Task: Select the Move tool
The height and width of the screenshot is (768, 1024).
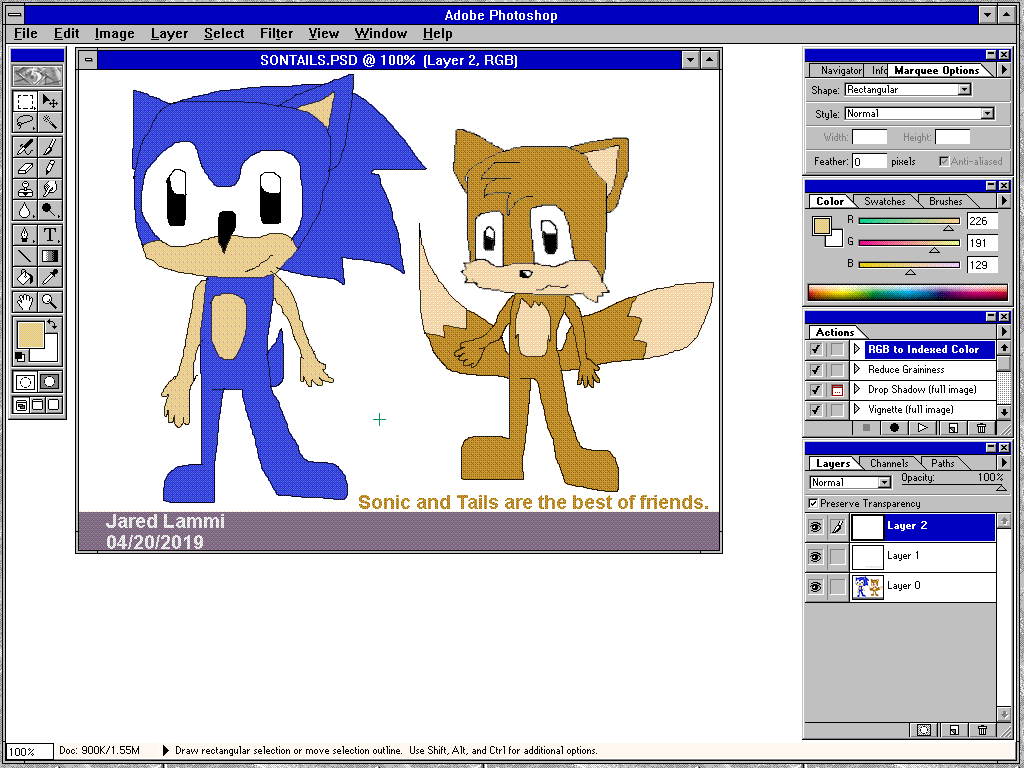Action: tap(50, 101)
